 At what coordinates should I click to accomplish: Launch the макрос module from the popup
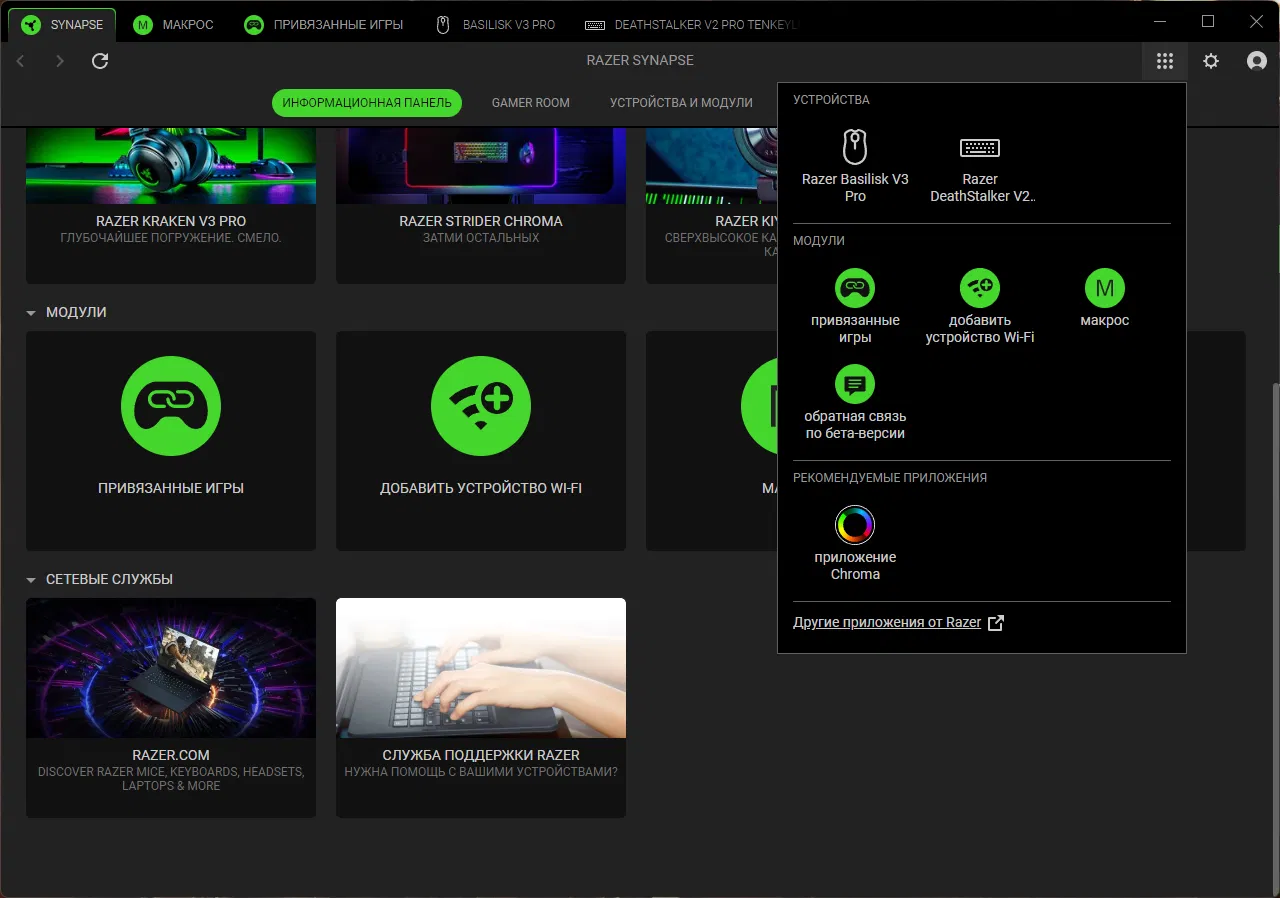tap(1105, 299)
